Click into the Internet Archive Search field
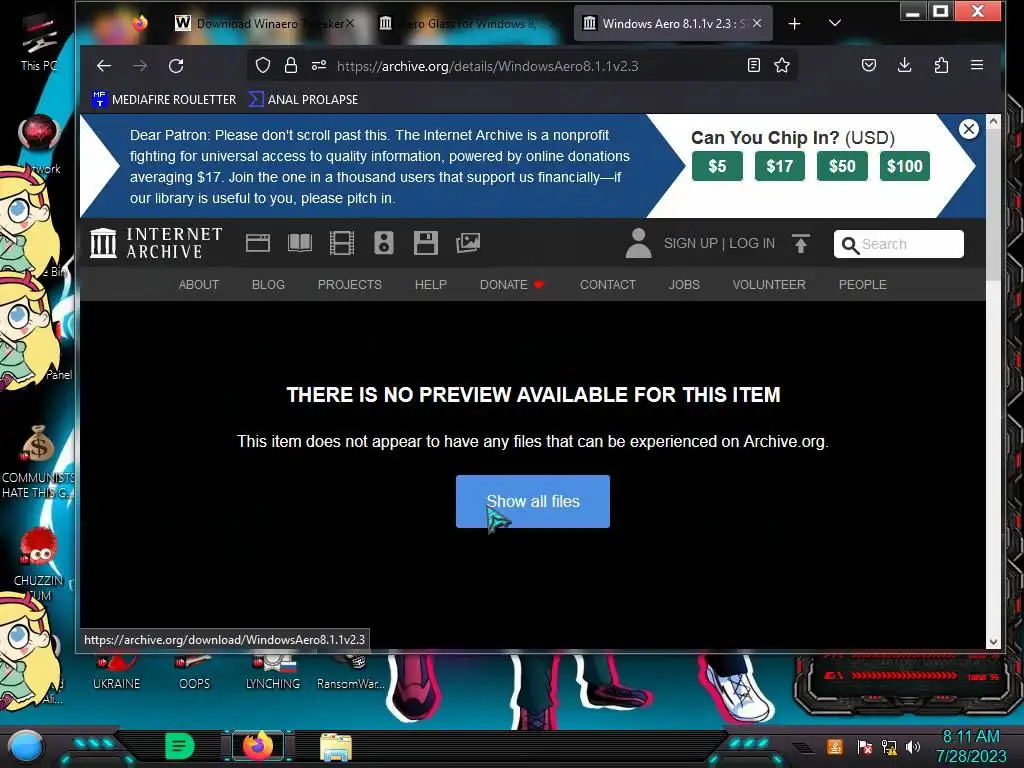The image size is (1024, 768). pyautogui.click(x=899, y=244)
